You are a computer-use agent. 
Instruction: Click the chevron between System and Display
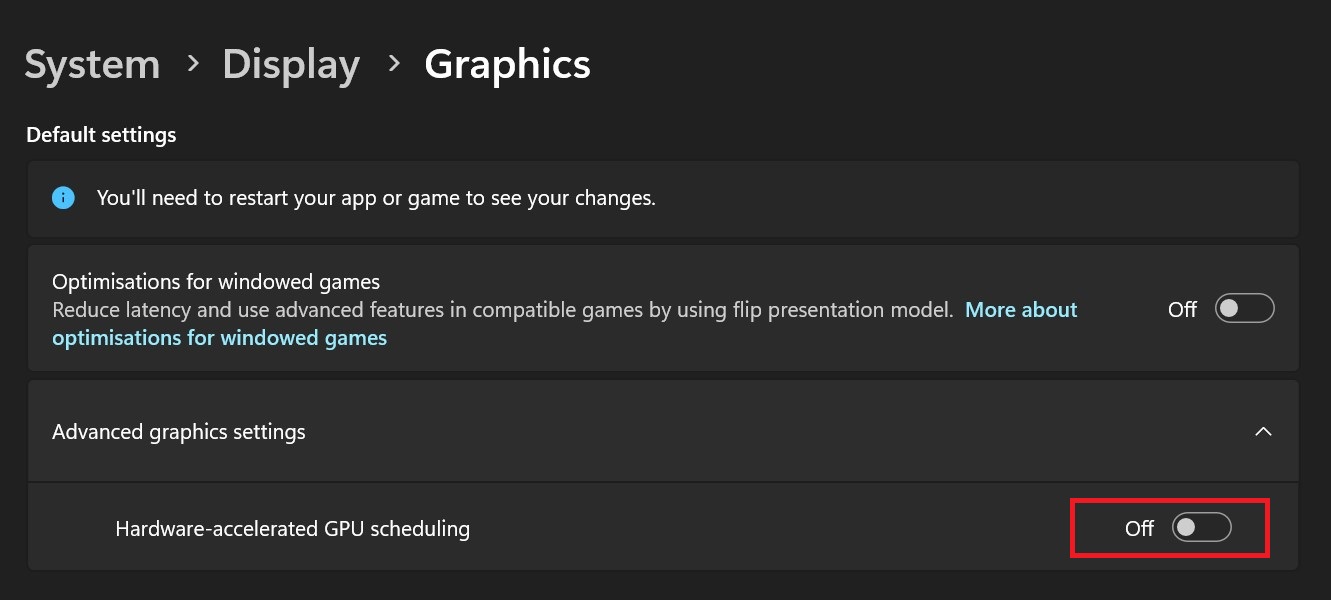(x=193, y=64)
